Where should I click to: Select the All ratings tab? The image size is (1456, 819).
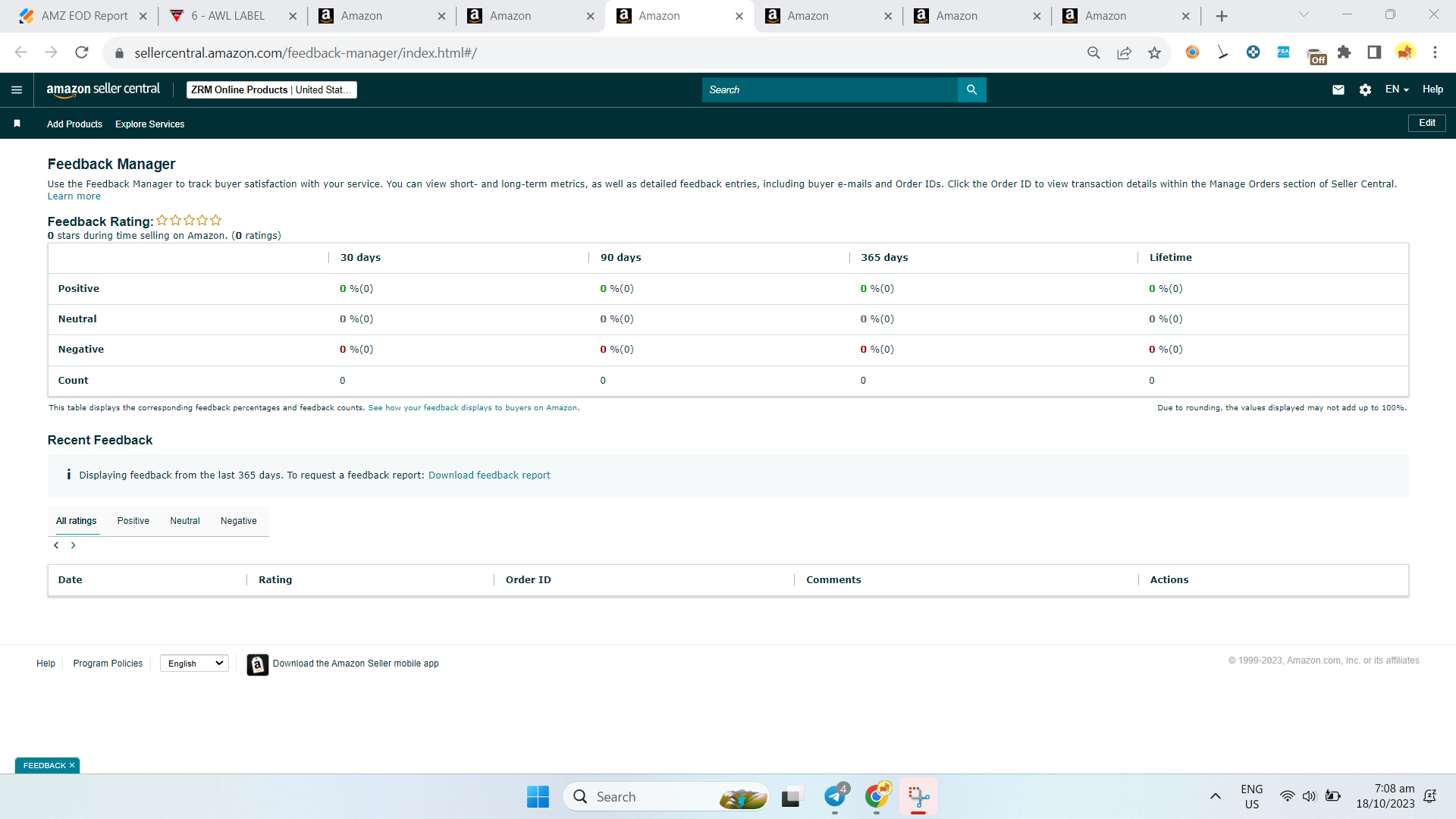76,521
